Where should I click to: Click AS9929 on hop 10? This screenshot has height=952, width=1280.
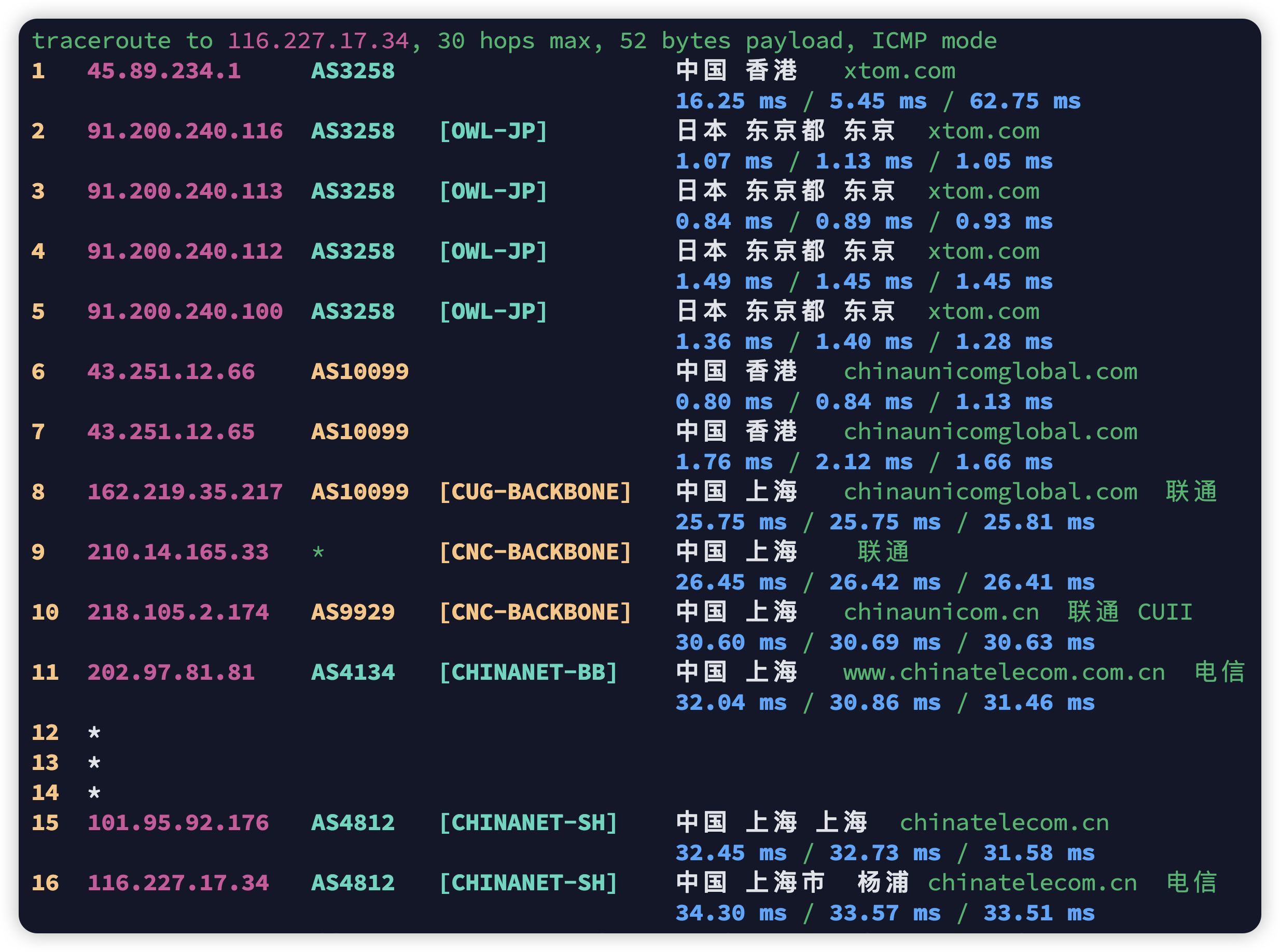click(353, 612)
